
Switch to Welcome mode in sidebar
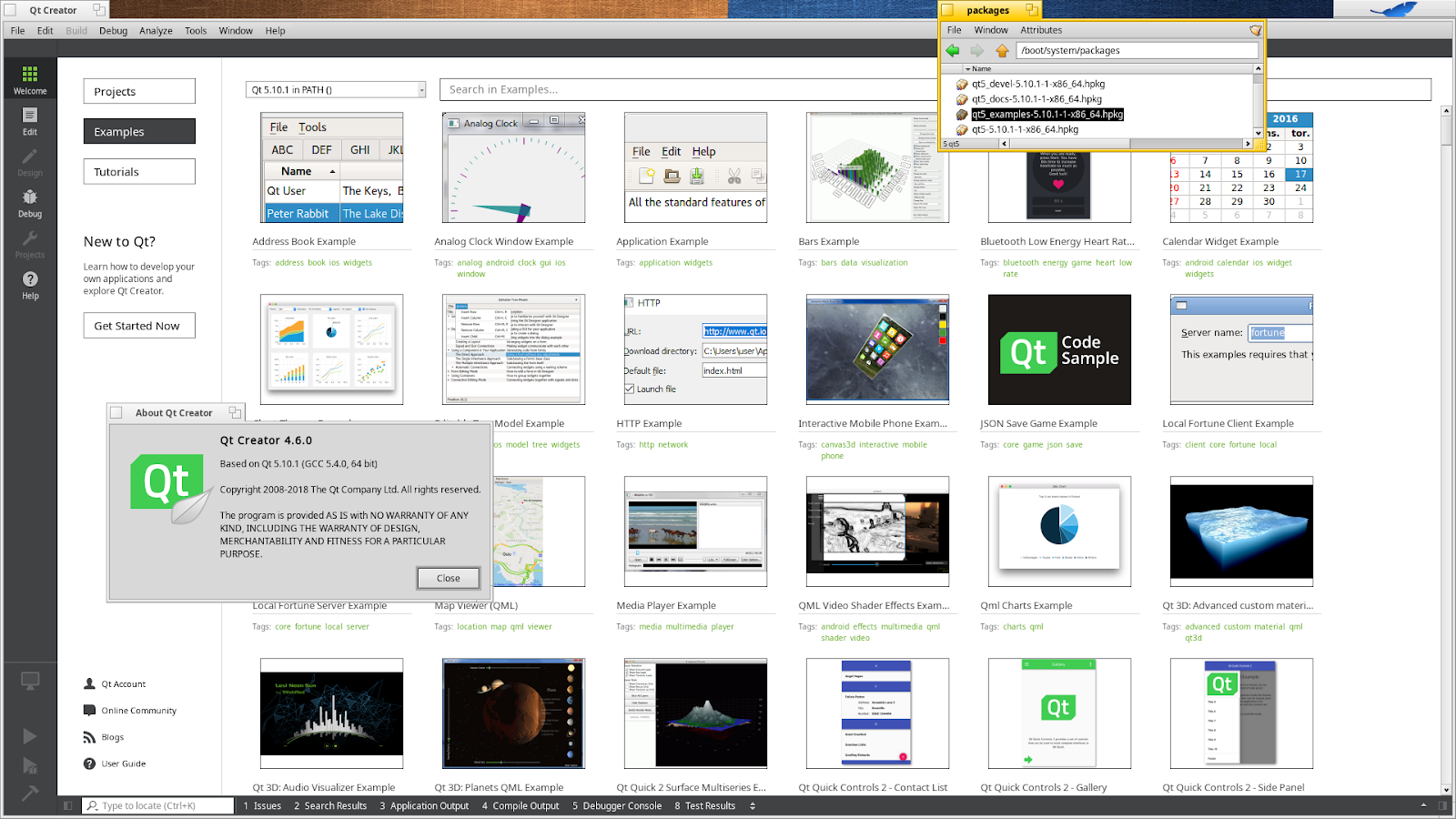point(30,79)
